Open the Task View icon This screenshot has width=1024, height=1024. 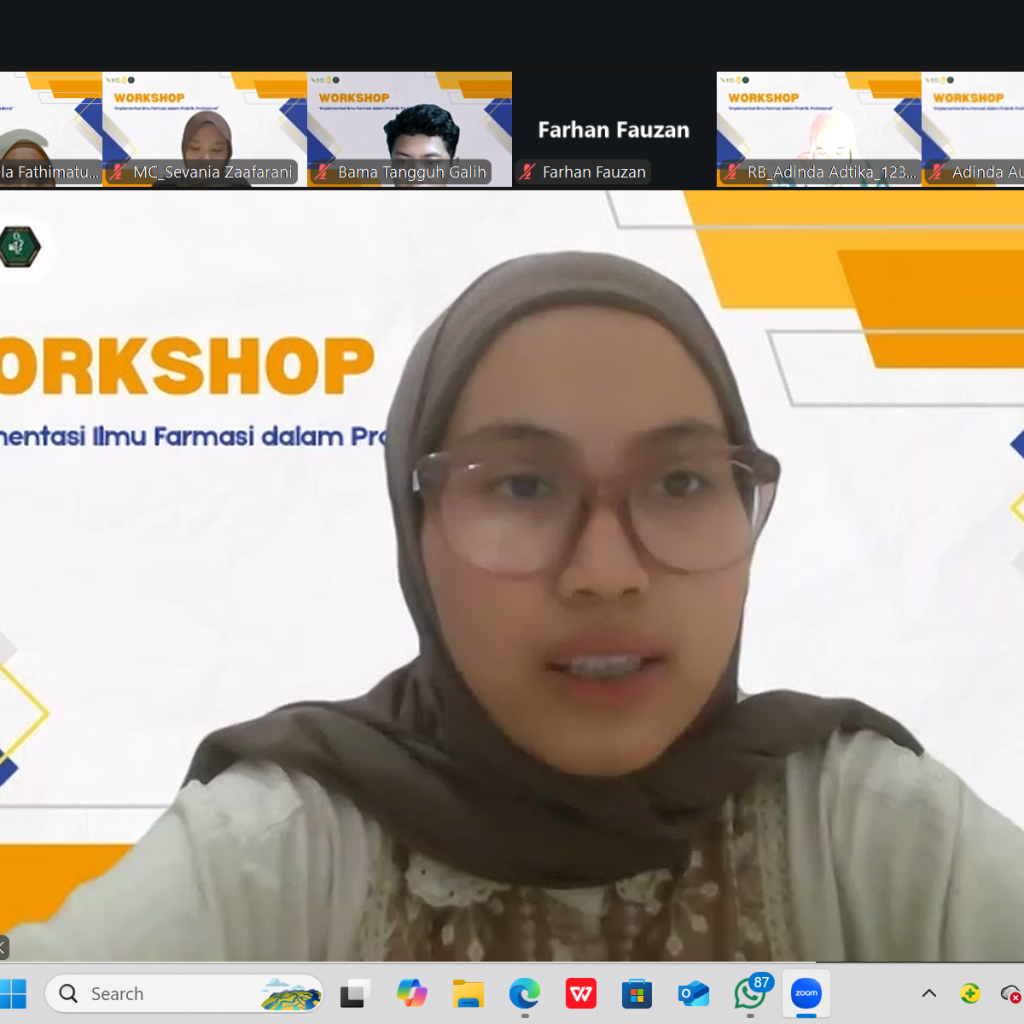pos(355,993)
